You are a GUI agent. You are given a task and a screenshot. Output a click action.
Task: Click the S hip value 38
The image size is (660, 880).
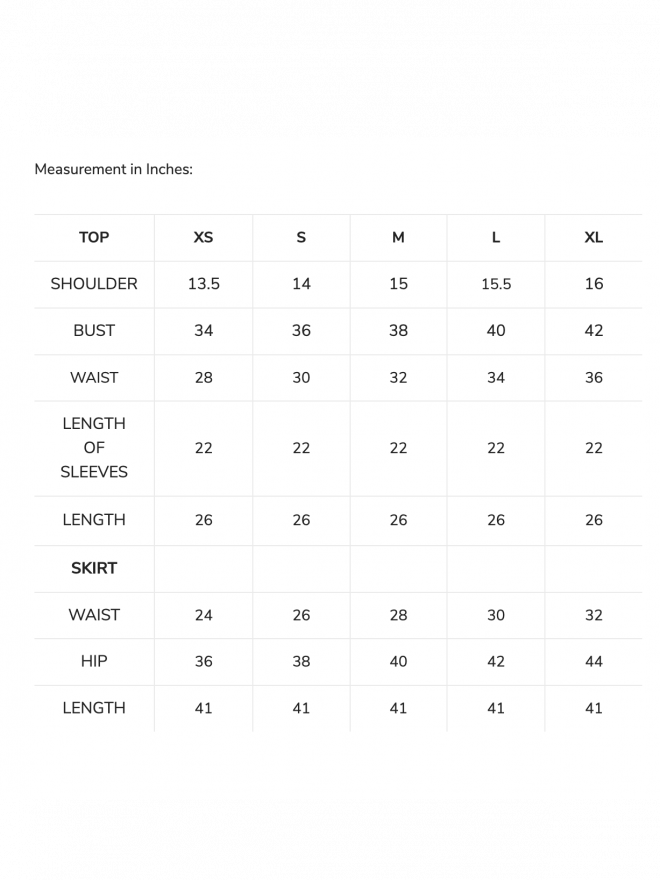tap(301, 661)
